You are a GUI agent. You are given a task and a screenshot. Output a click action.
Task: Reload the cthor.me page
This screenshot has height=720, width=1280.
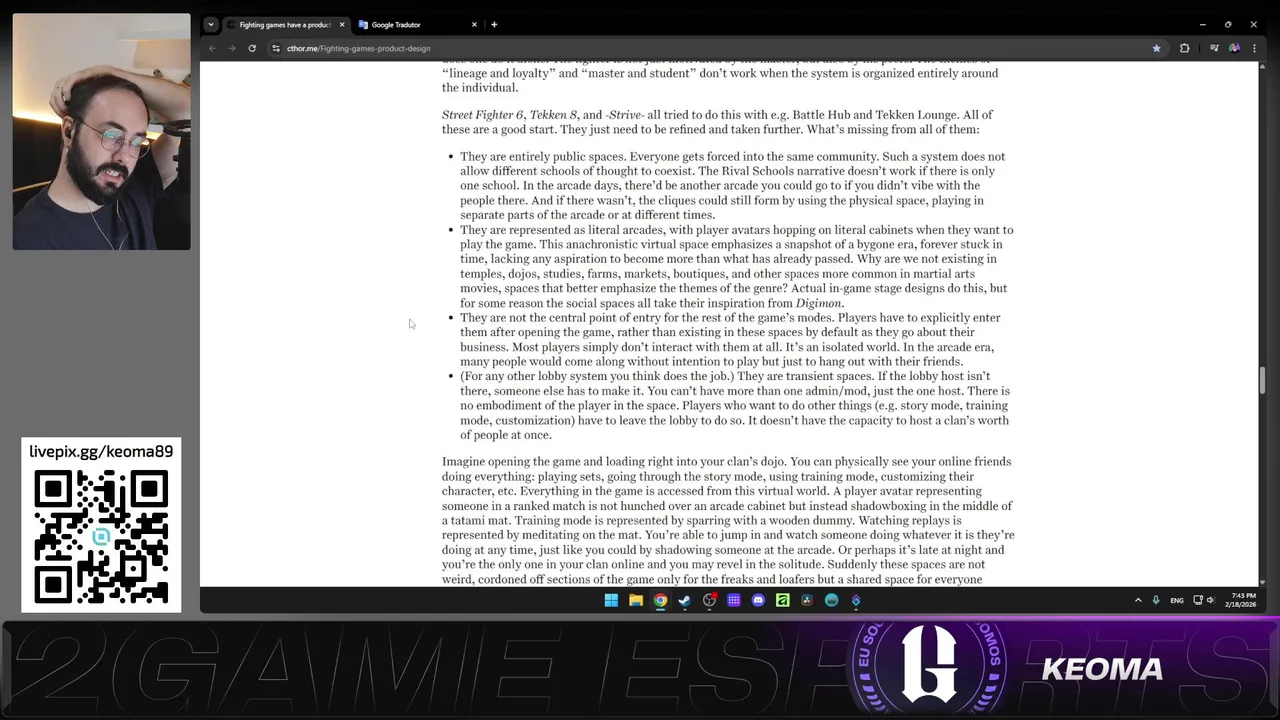point(252,48)
